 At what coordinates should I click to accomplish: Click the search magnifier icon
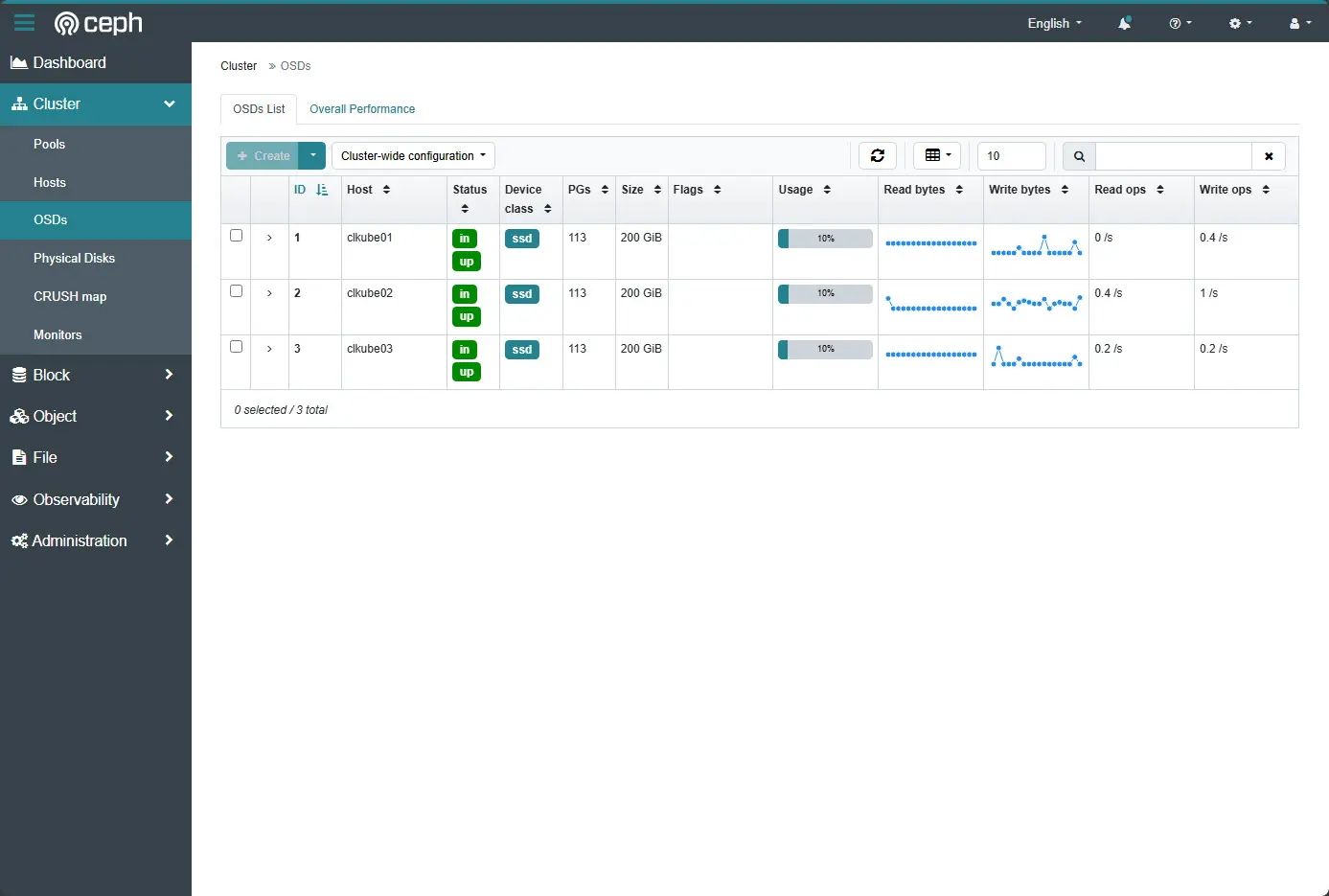click(1079, 156)
